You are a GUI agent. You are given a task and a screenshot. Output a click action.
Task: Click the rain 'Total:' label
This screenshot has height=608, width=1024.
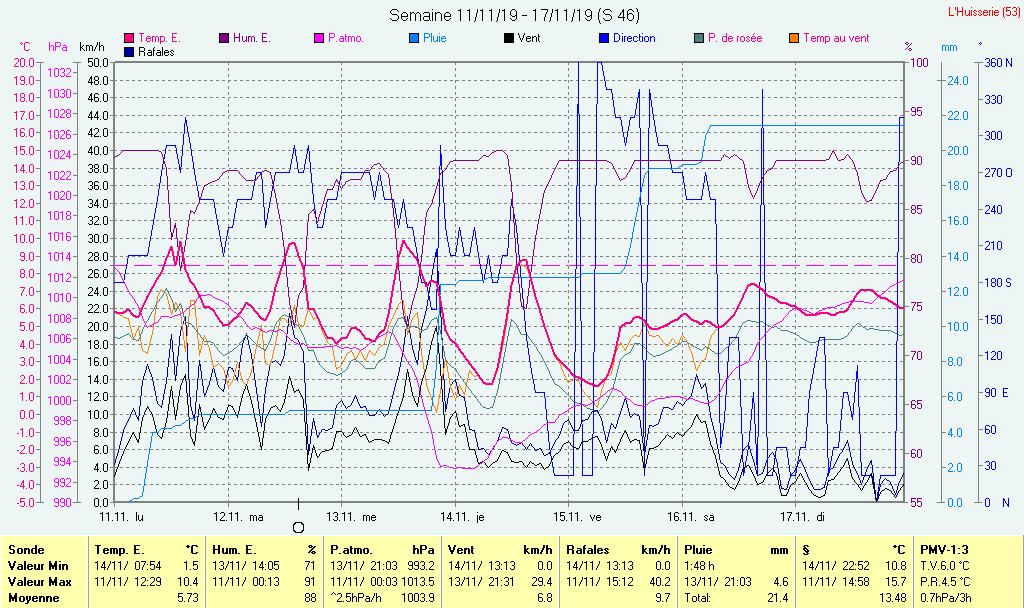pos(697,598)
